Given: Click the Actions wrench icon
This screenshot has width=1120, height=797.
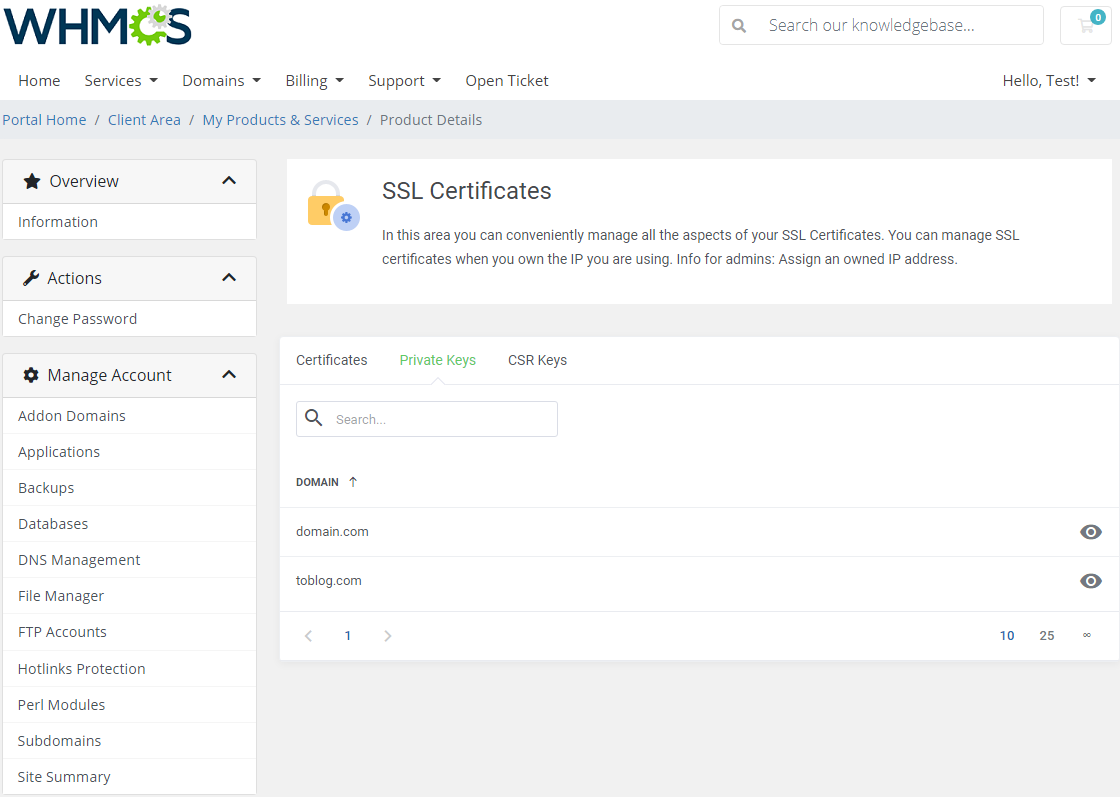Looking at the screenshot, I should pyautogui.click(x=31, y=279).
